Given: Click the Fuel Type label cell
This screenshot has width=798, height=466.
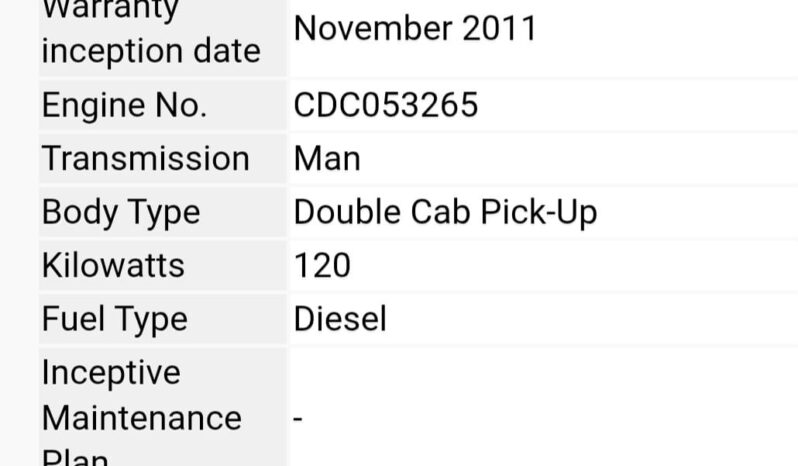Looking at the screenshot, I should [163, 319].
